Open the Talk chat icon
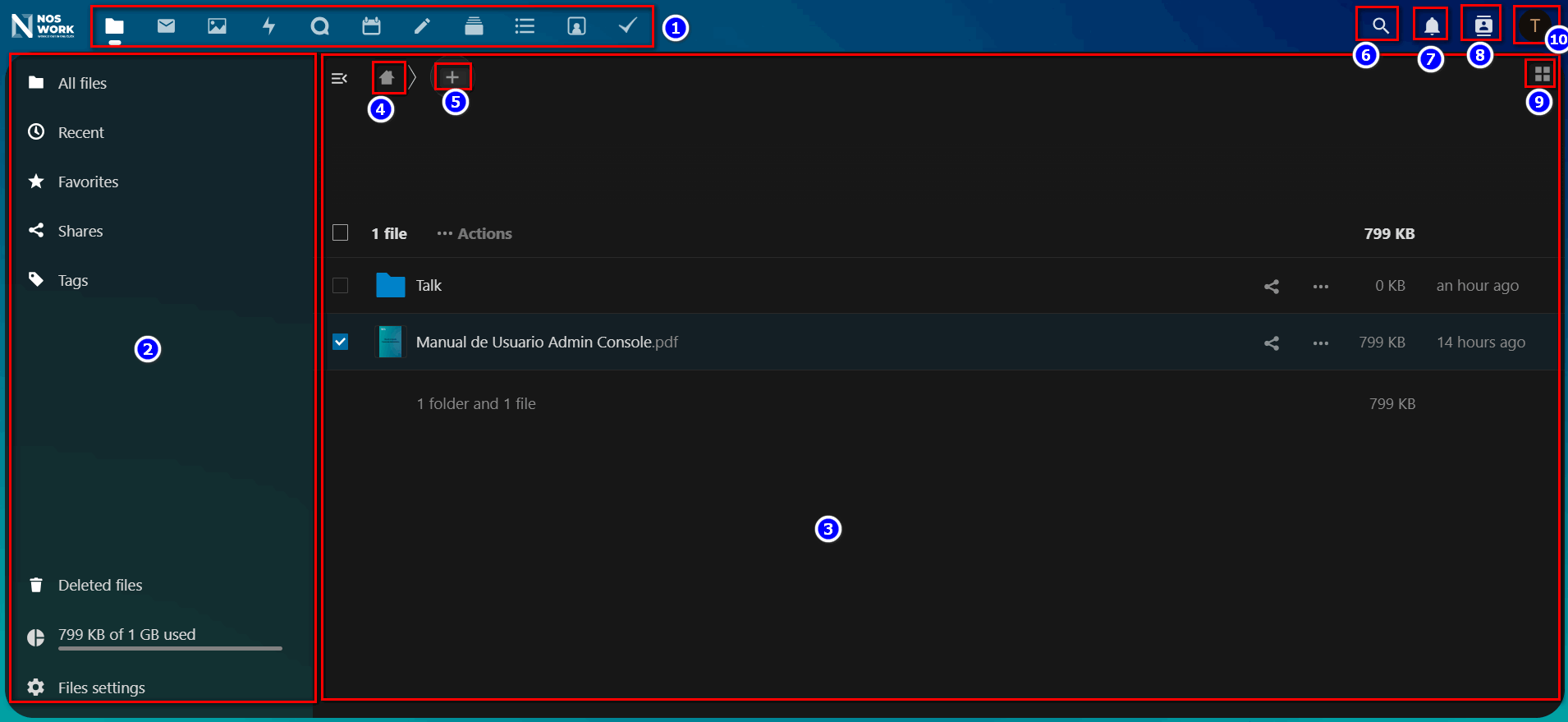This screenshot has height=722, width=1568. click(320, 26)
